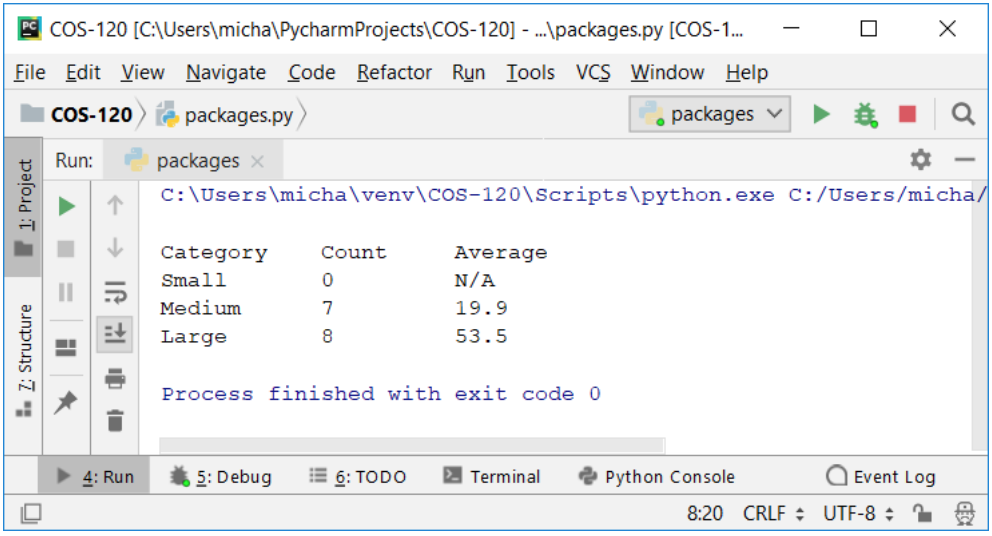Close the packages run tab
992x536 pixels.
[x=257, y=161]
